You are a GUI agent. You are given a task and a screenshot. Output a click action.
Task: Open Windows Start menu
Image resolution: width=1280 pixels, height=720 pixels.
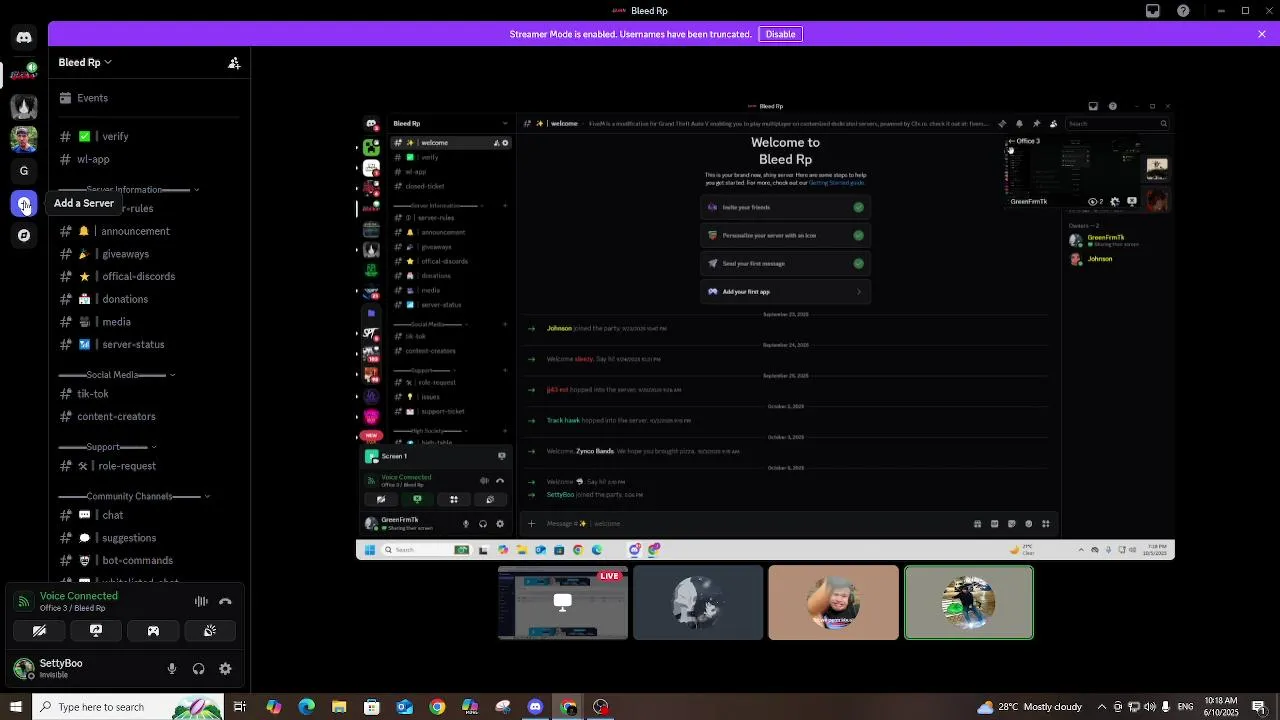[x=15, y=707]
